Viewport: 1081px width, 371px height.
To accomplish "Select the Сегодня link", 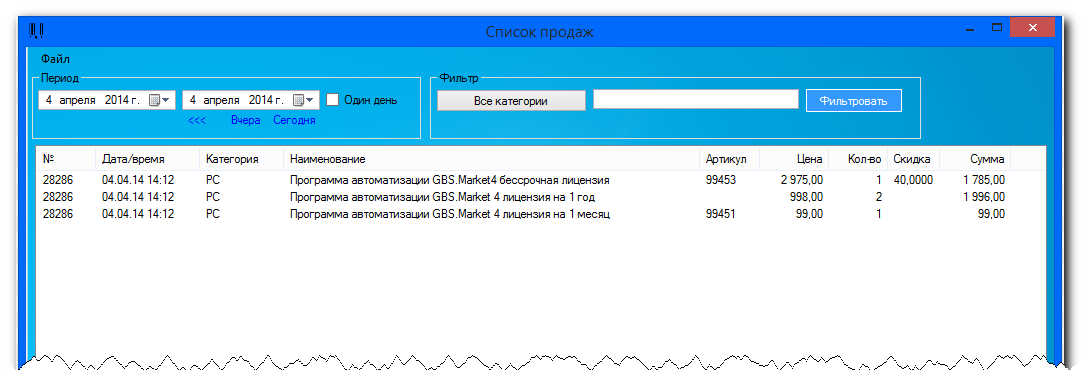I will 294,121.
